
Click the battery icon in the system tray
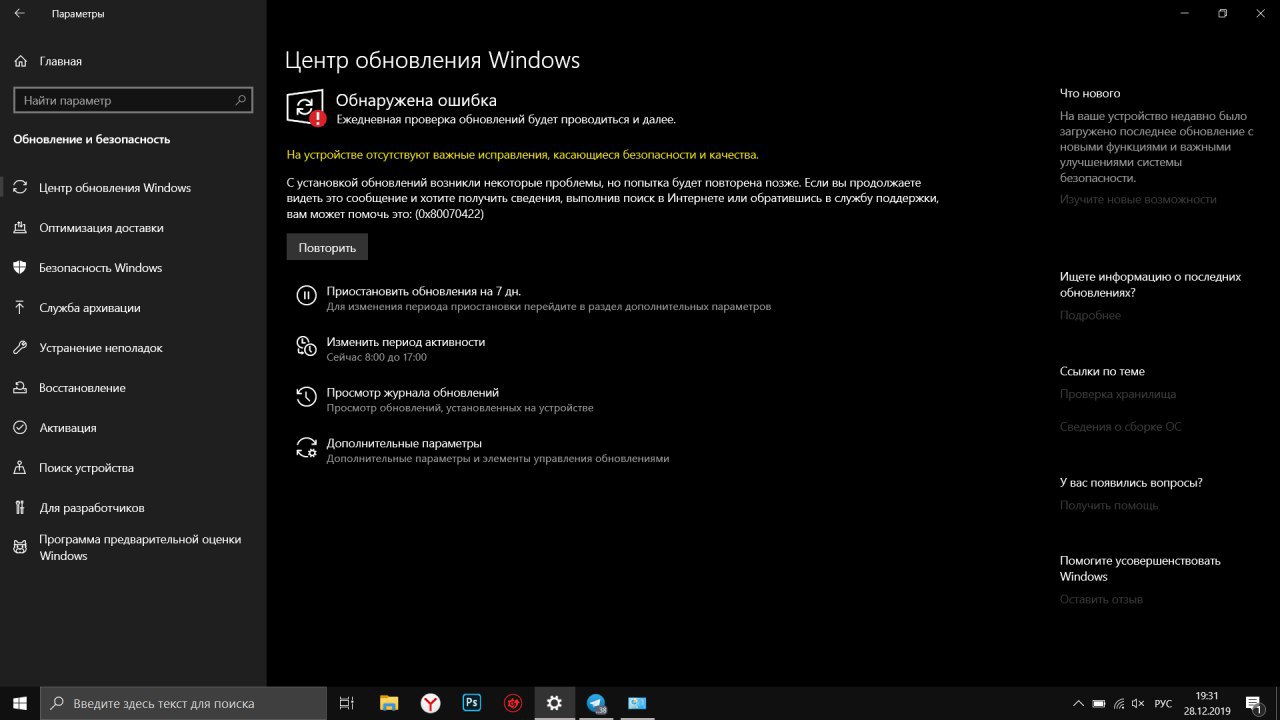(x=1099, y=704)
